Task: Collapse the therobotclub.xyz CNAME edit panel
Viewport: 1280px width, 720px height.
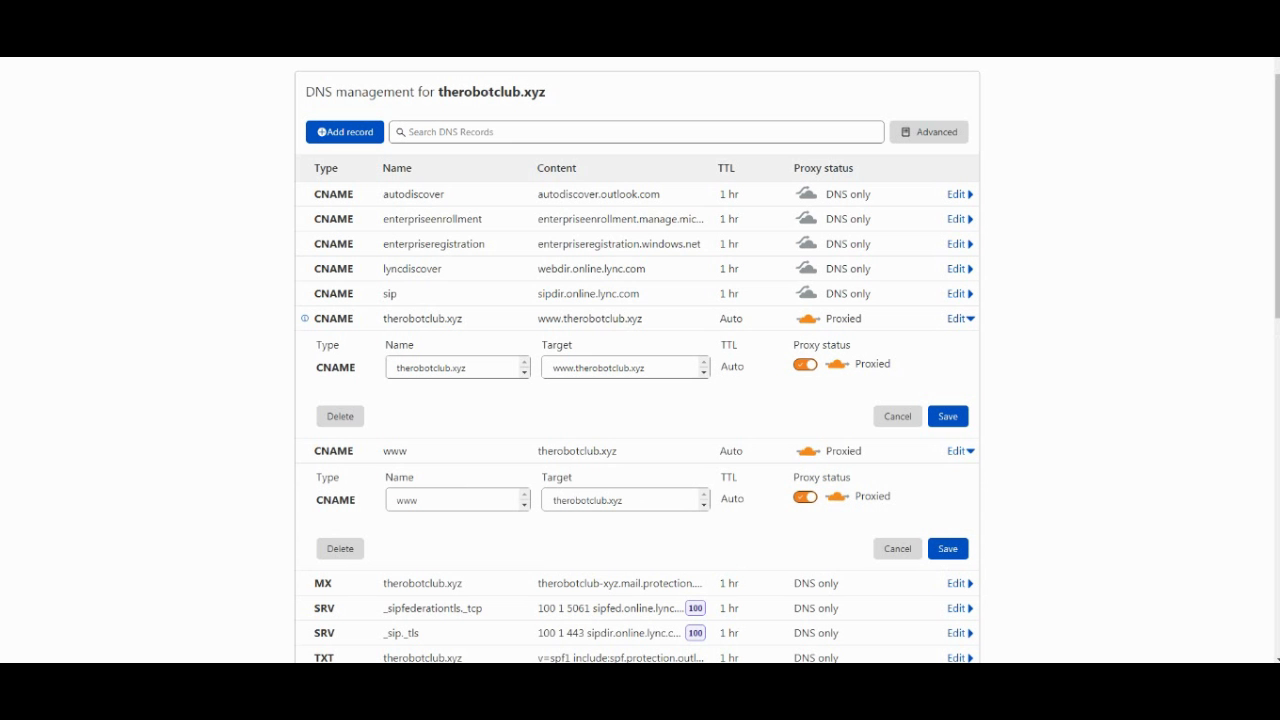Action: (x=960, y=319)
